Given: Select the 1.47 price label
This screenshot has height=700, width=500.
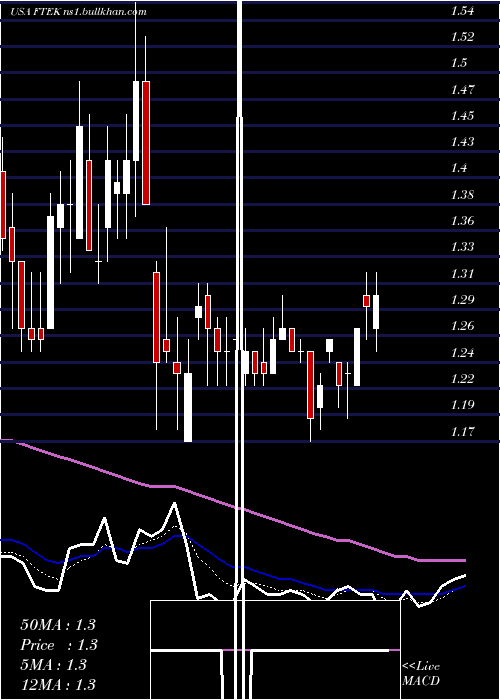Looking at the screenshot, I should pyautogui.click(x=462, y=90).
